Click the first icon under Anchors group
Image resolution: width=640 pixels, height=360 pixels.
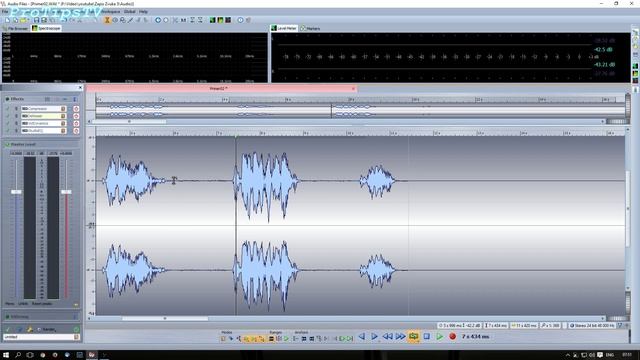click(296, 339)
